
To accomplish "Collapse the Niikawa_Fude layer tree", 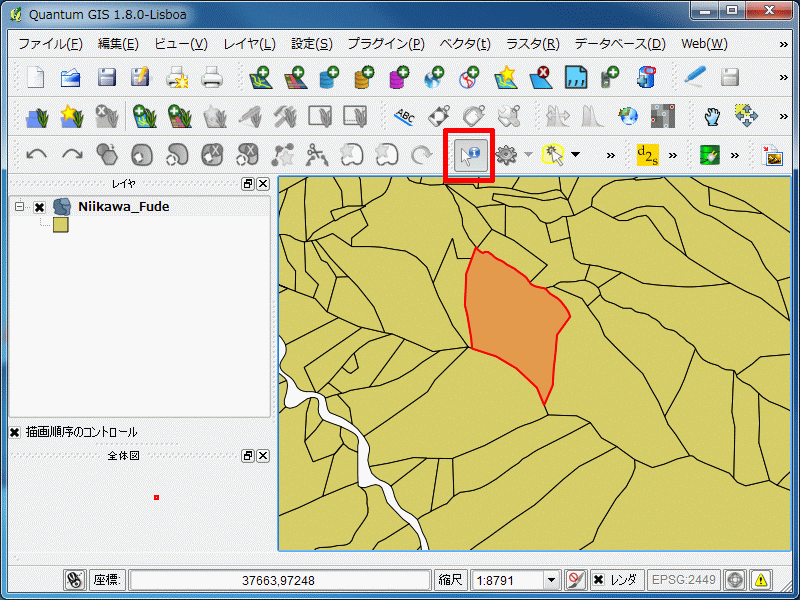I will pos(19,207).
